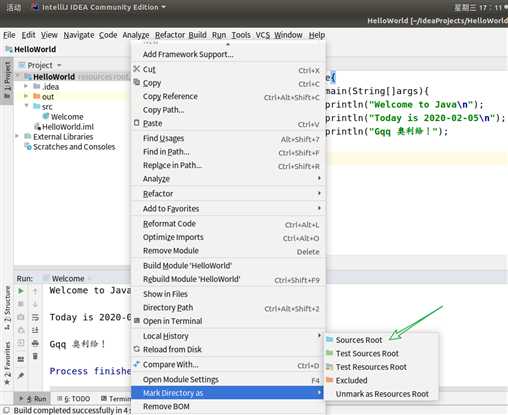
Task: Open the Build menu in menu bar
Action: (197, 35)
